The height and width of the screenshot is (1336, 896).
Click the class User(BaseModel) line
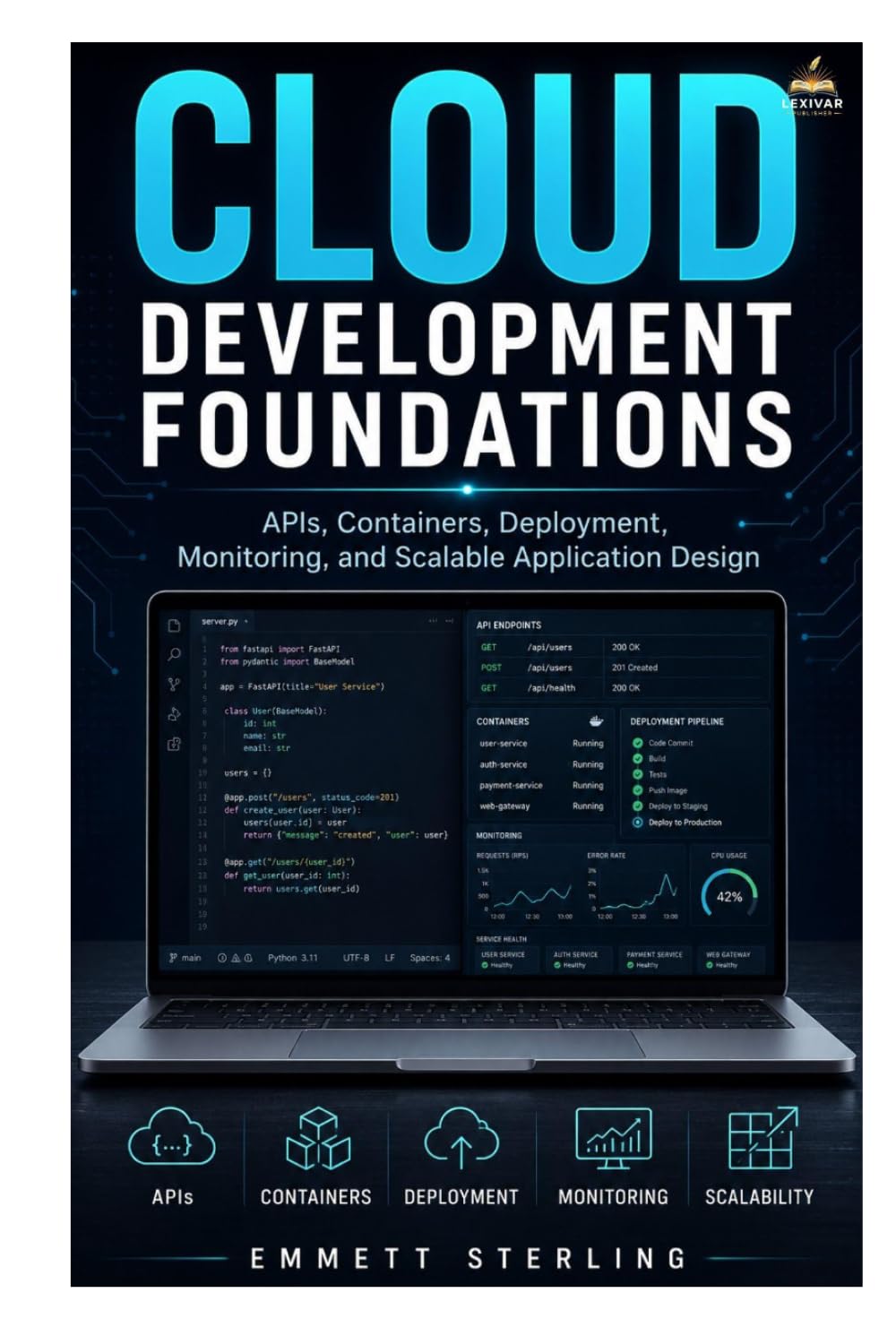tap(276, 711)
